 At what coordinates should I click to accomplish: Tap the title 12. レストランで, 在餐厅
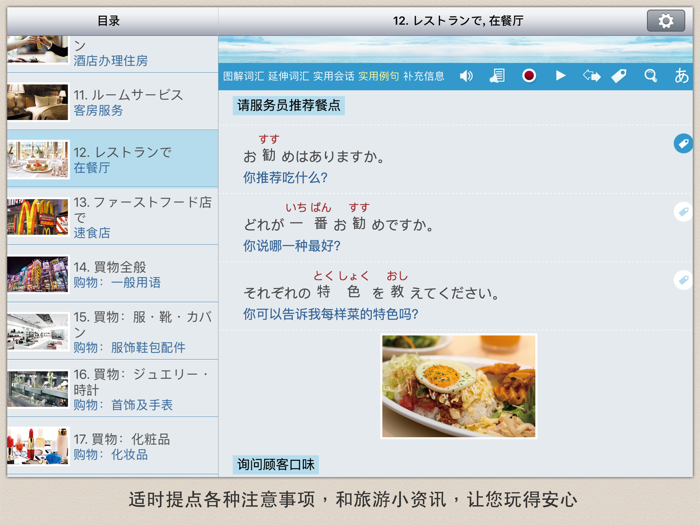pos(458,21)
